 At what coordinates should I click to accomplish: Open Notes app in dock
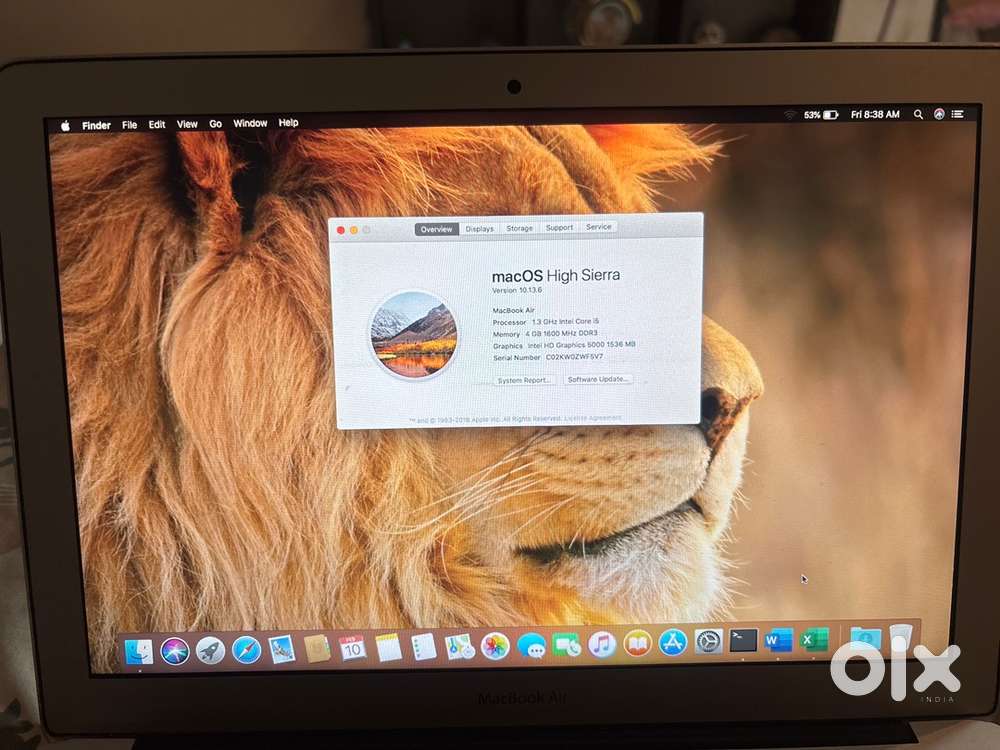388,648
